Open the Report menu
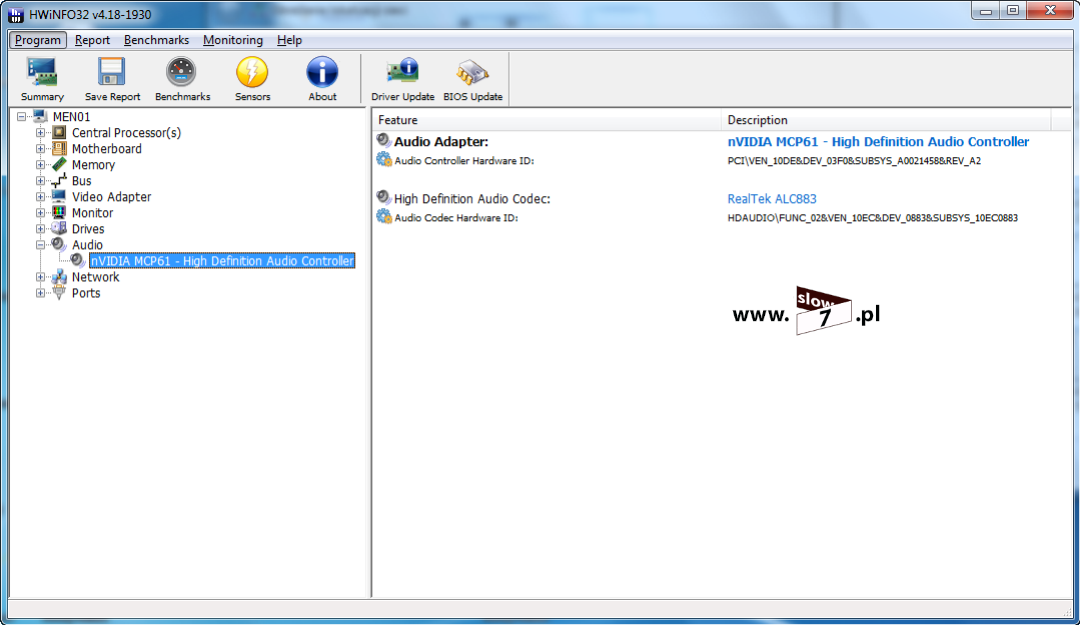 point(92,40)
